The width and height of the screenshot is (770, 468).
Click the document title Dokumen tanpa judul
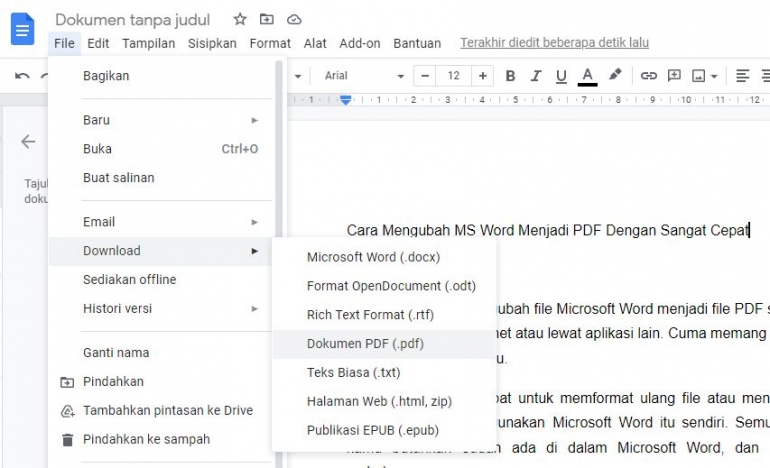coord(133,20)
